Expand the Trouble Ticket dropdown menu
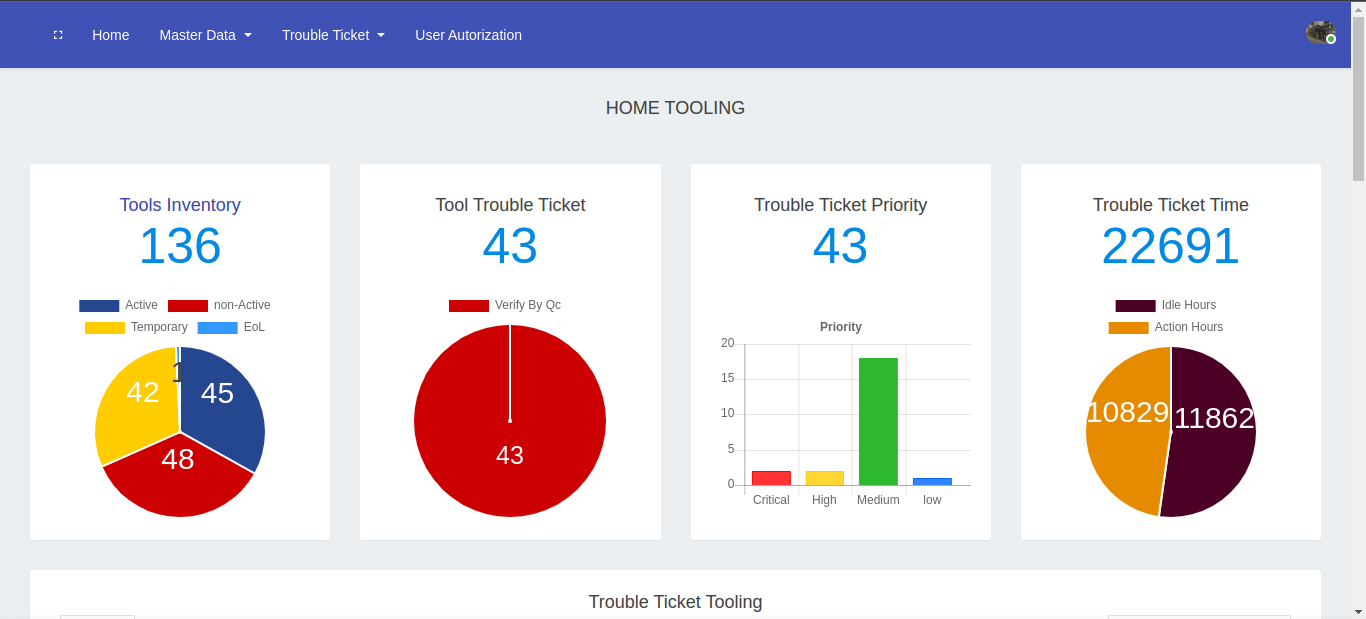 point(333,35)
